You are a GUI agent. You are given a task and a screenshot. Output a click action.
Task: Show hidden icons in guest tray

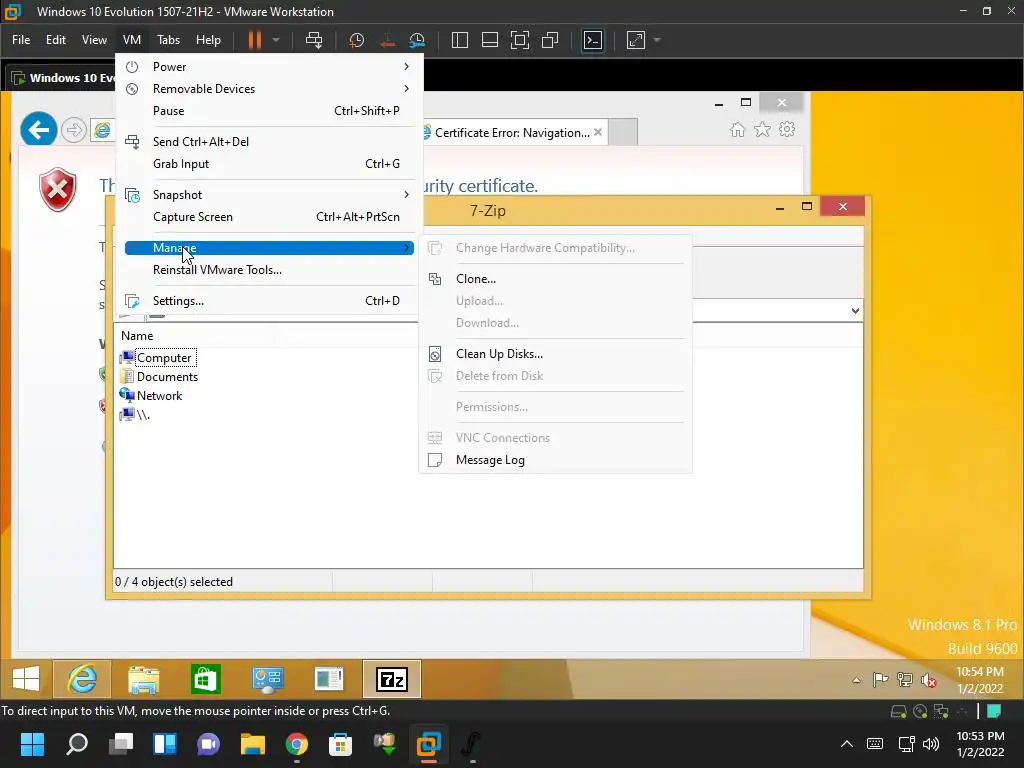(x=856, y=680)
